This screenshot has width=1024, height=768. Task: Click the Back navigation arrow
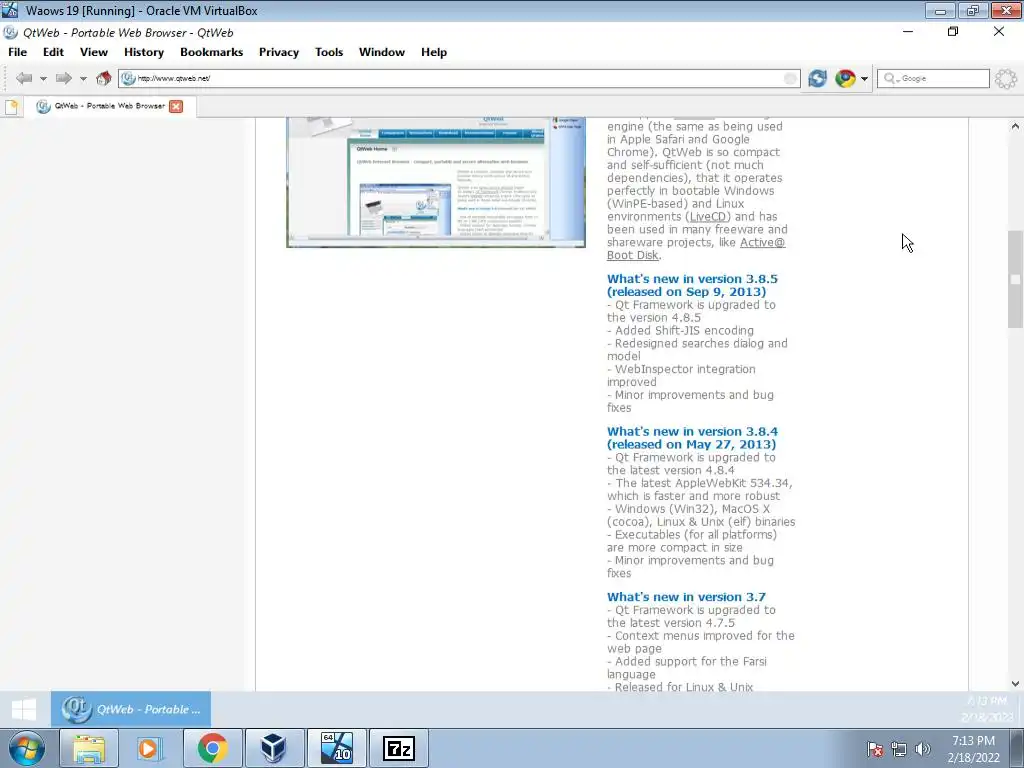click(24, 78)
